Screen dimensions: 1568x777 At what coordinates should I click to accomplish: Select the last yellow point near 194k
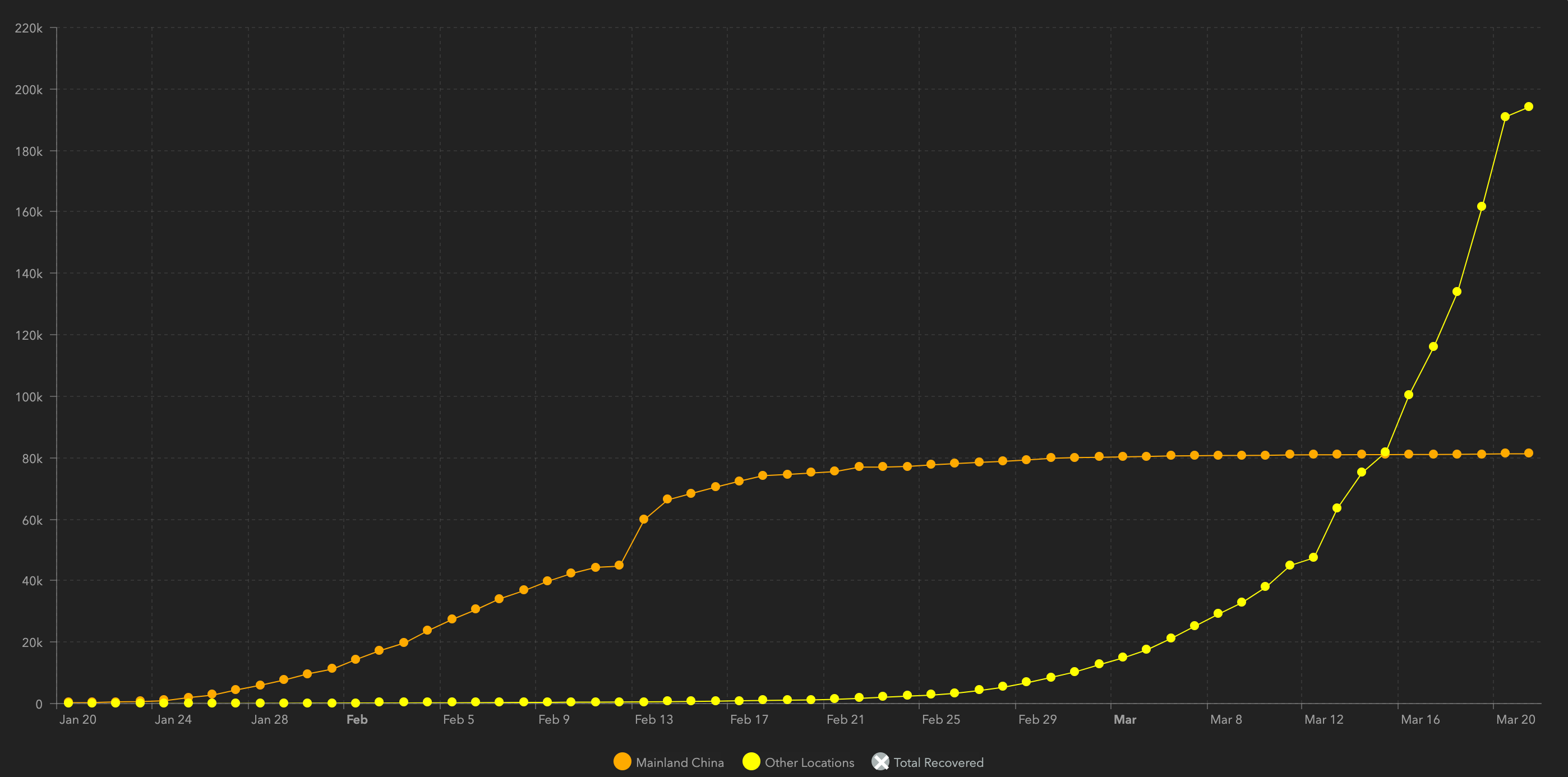pos(1528,107)
